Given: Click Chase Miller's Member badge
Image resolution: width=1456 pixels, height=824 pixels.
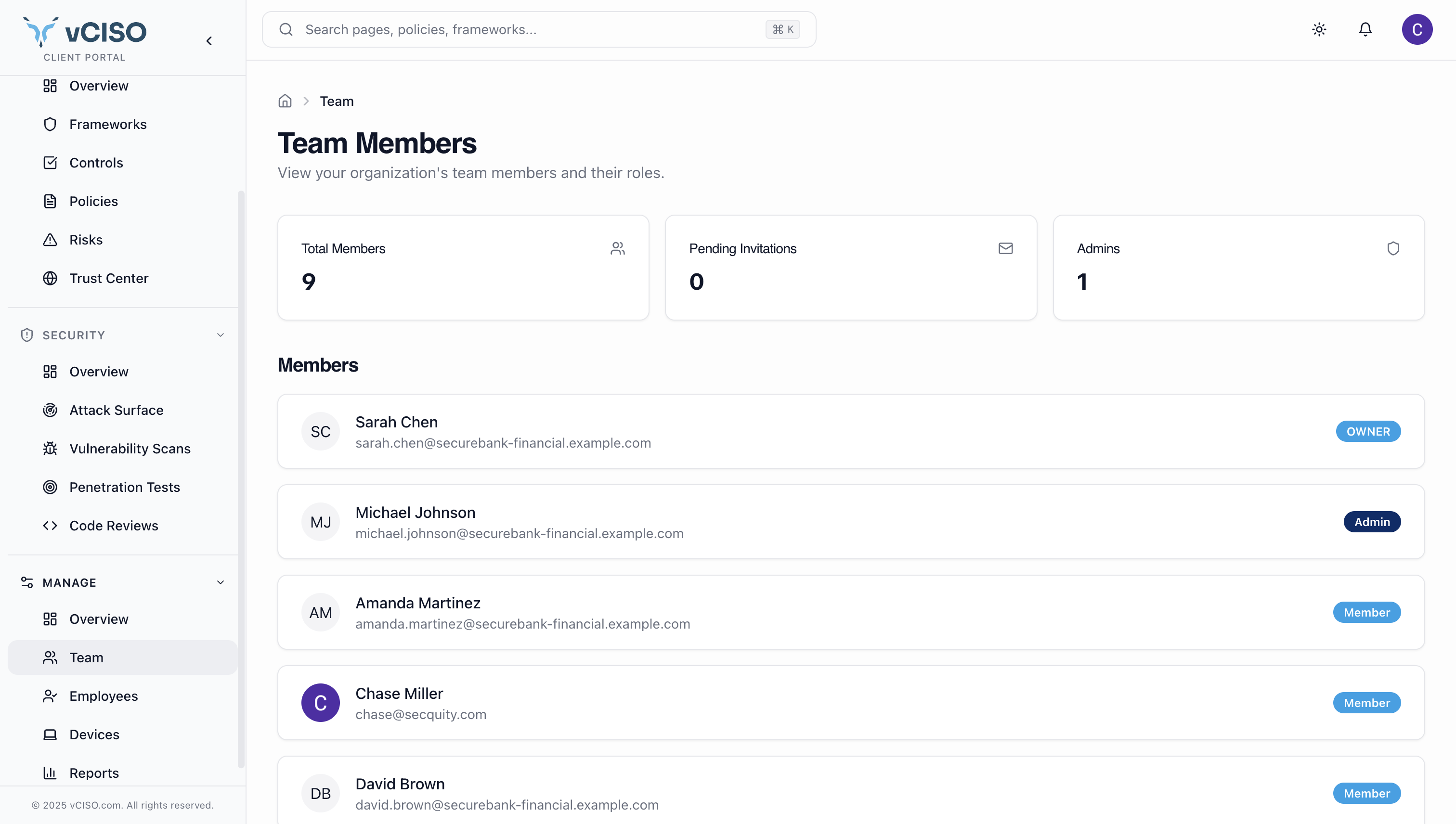Looking at the screenshot, I should 1366,703.
